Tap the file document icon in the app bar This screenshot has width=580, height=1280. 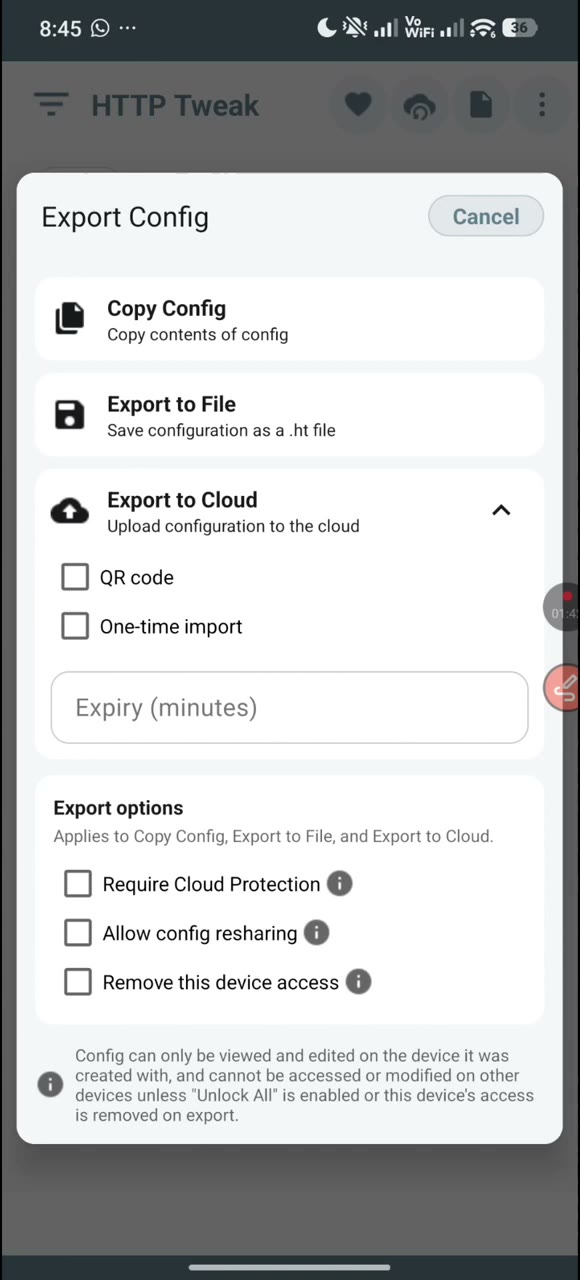(x=481, y=105)
